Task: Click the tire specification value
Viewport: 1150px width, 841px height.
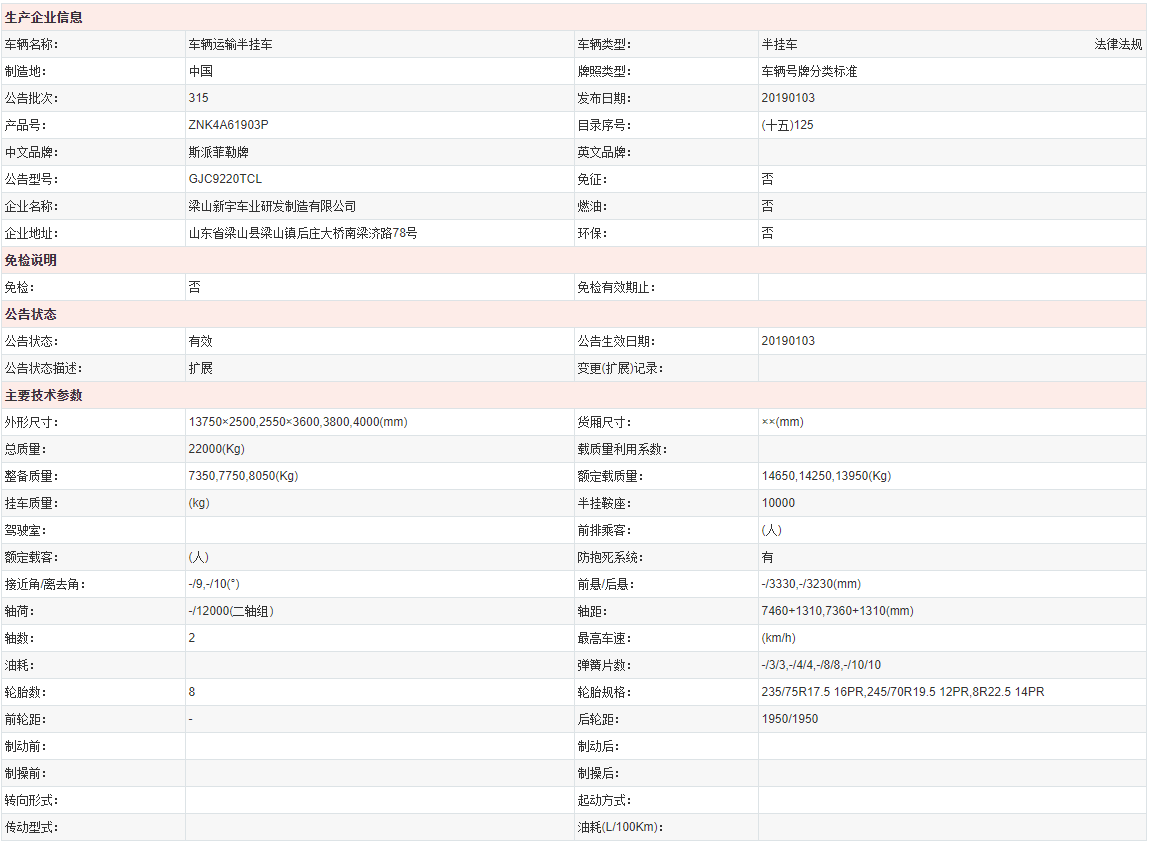Action: click(x=902, y=692)
